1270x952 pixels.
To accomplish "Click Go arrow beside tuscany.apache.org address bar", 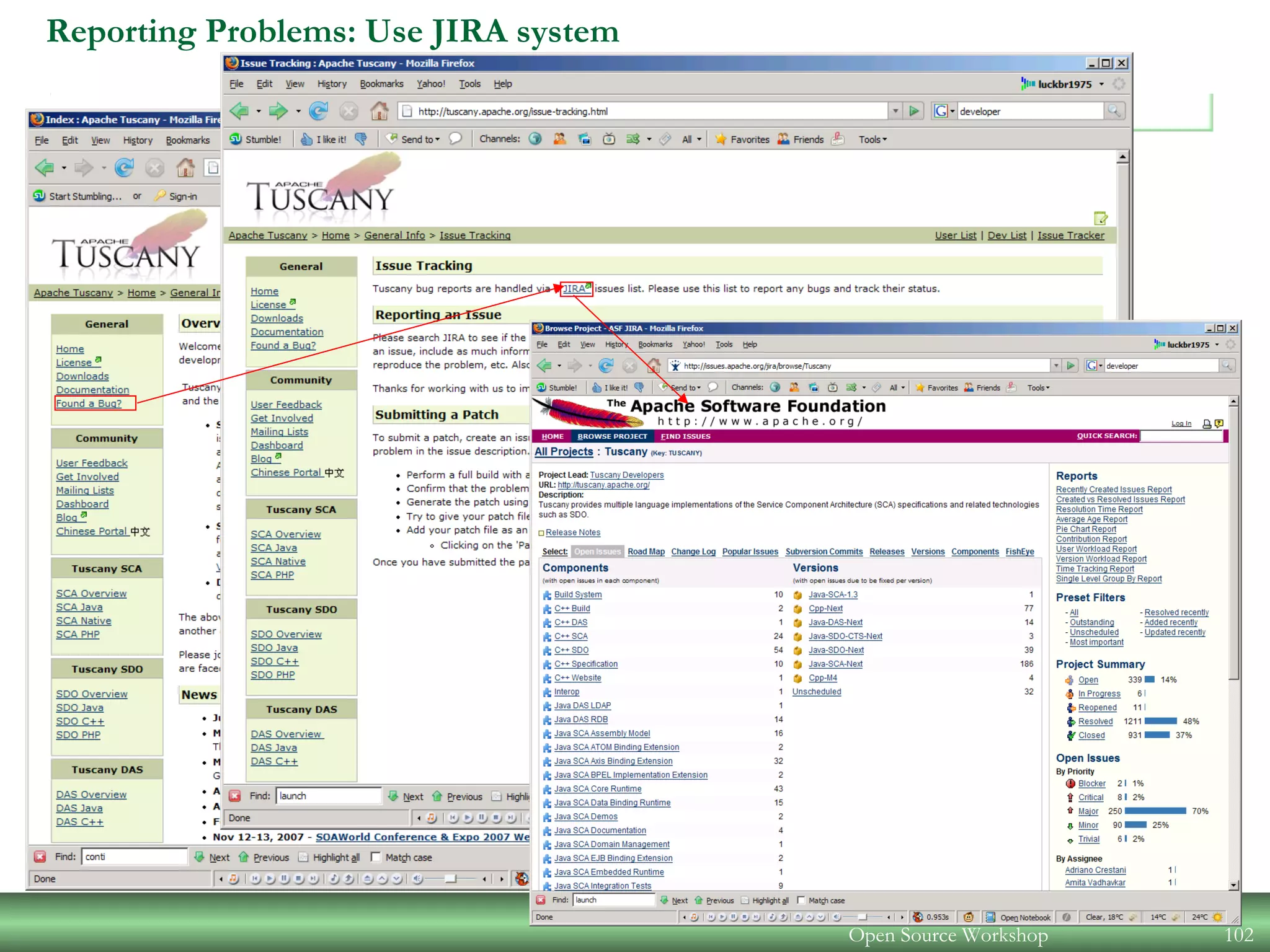I will click(914, 111).
